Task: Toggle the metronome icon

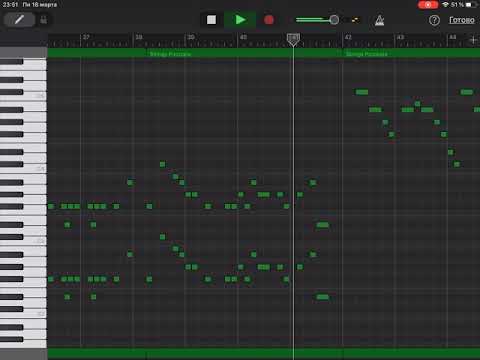Action: click(380, 20)
